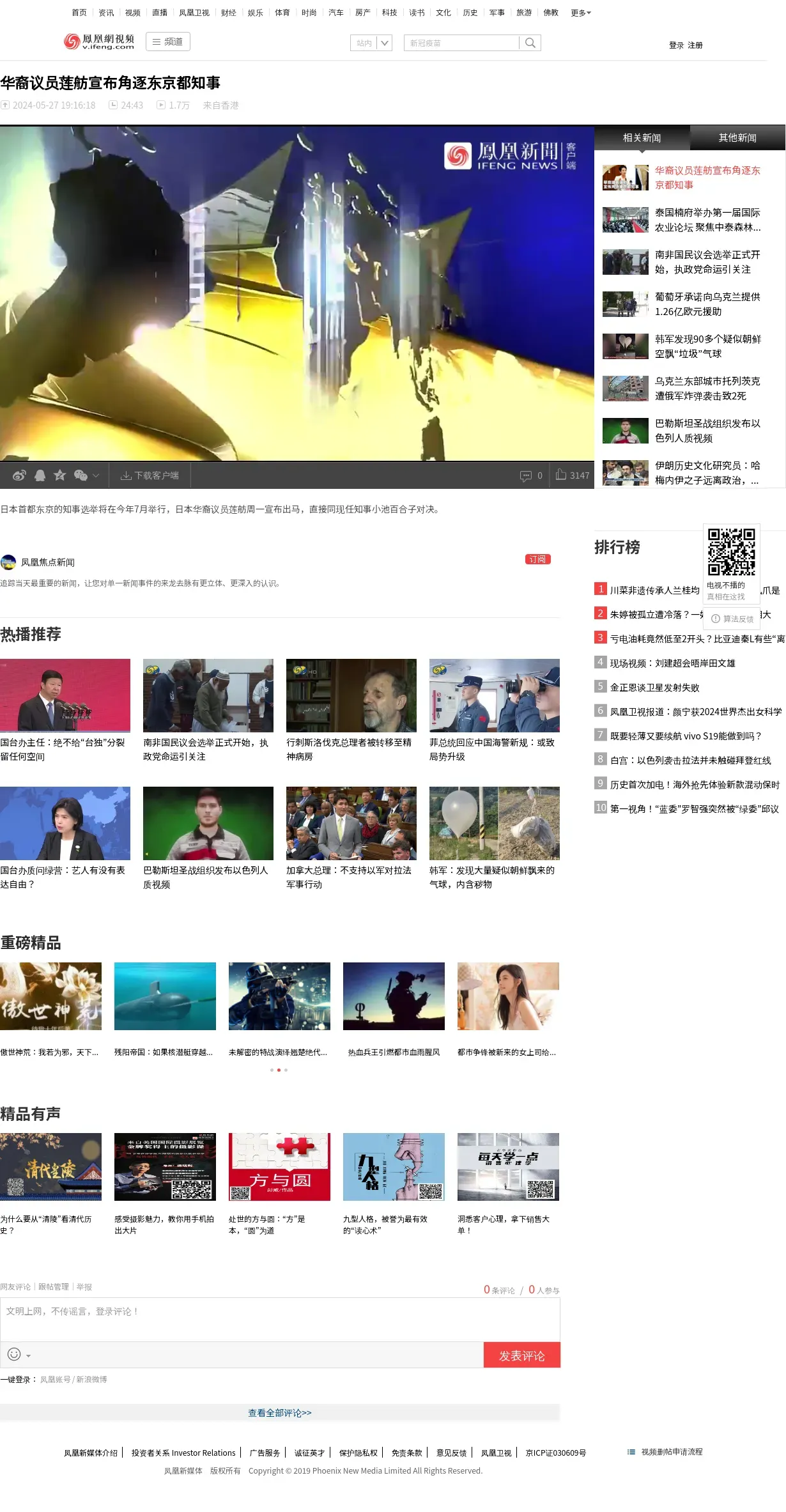
Task: Open 投资者关系 Investor Relations footer link
Action: click(183, 1453)
